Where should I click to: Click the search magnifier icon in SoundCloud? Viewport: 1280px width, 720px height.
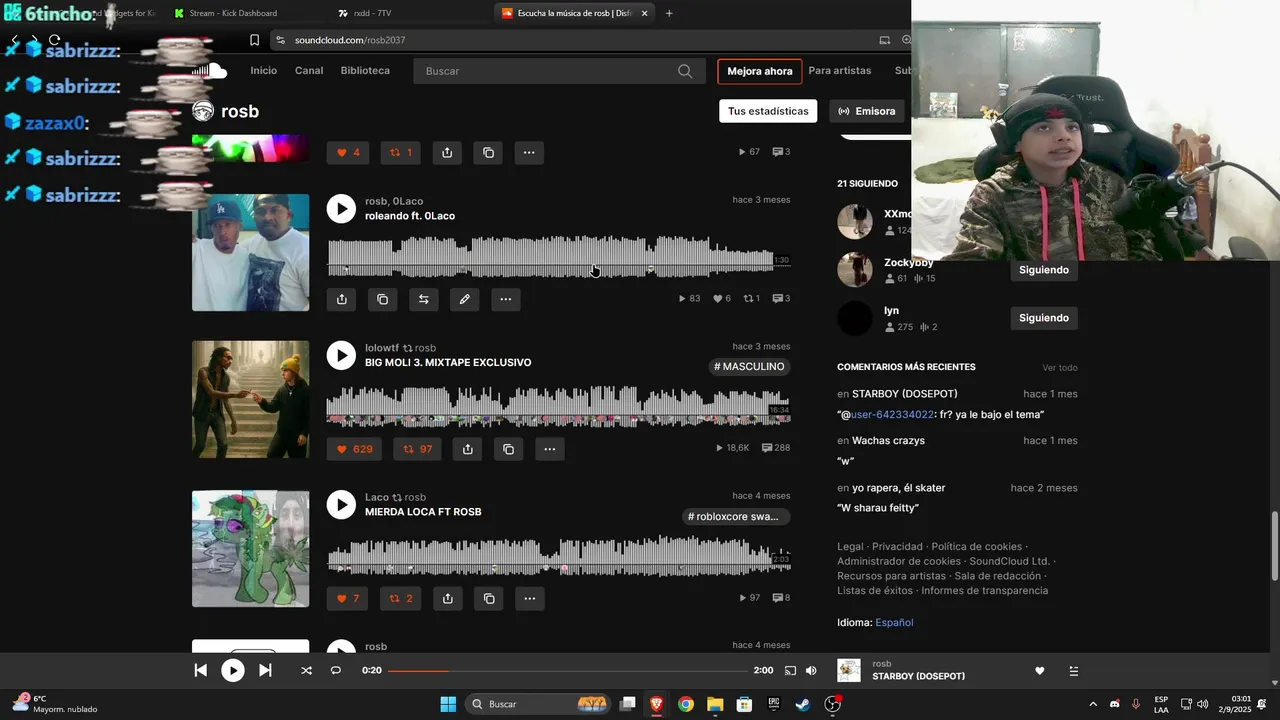click(685, 71)
